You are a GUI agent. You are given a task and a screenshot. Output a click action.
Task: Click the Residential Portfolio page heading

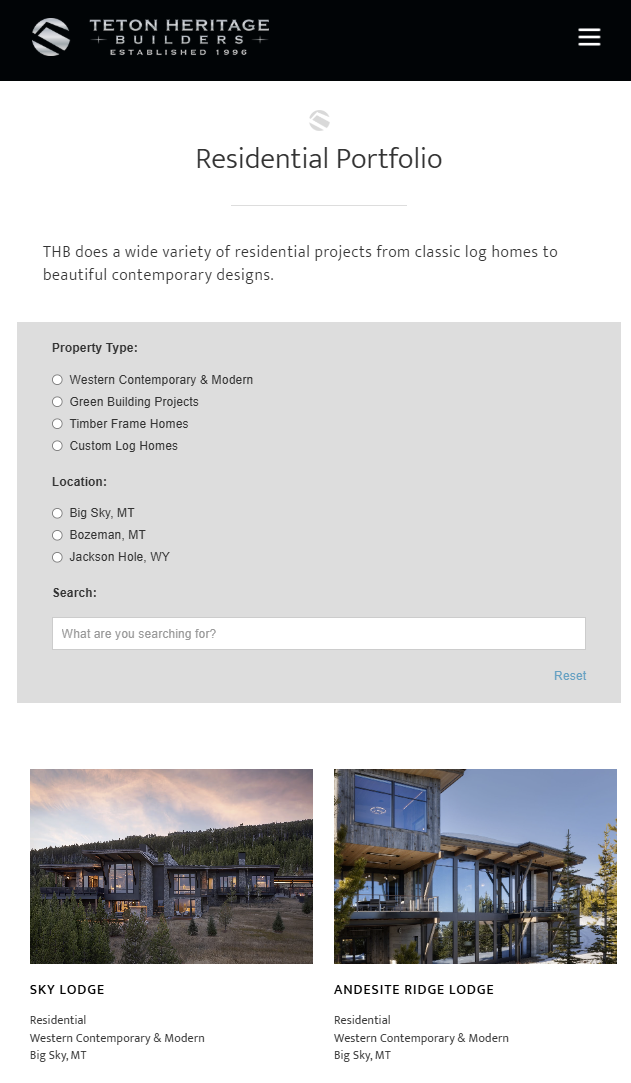pyautogui.click(x=318, y=158)
